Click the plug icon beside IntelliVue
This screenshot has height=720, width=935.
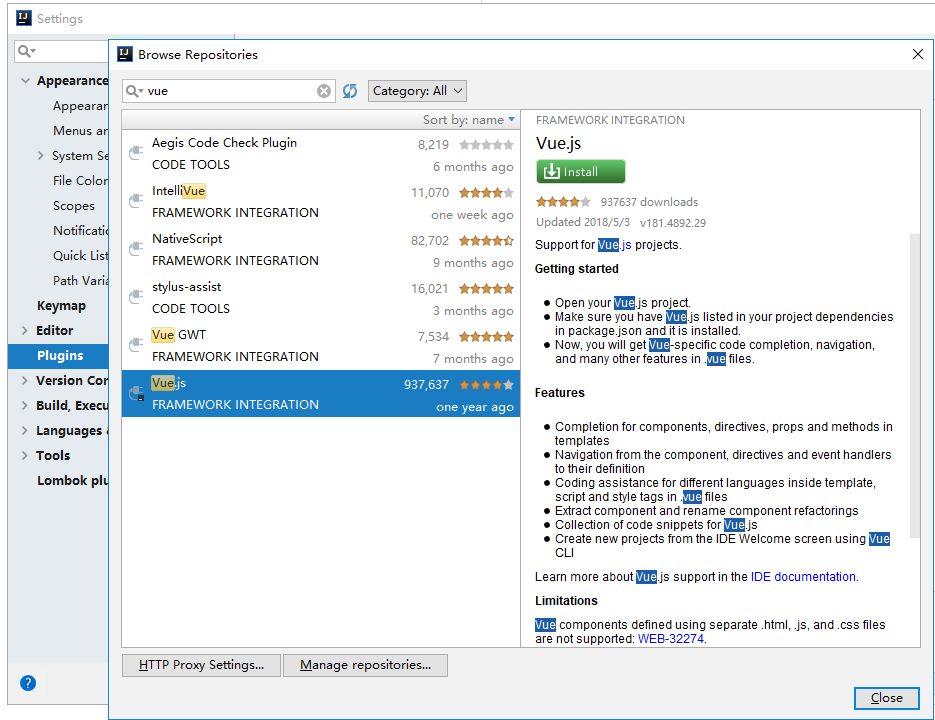click(x=137, y=201)
